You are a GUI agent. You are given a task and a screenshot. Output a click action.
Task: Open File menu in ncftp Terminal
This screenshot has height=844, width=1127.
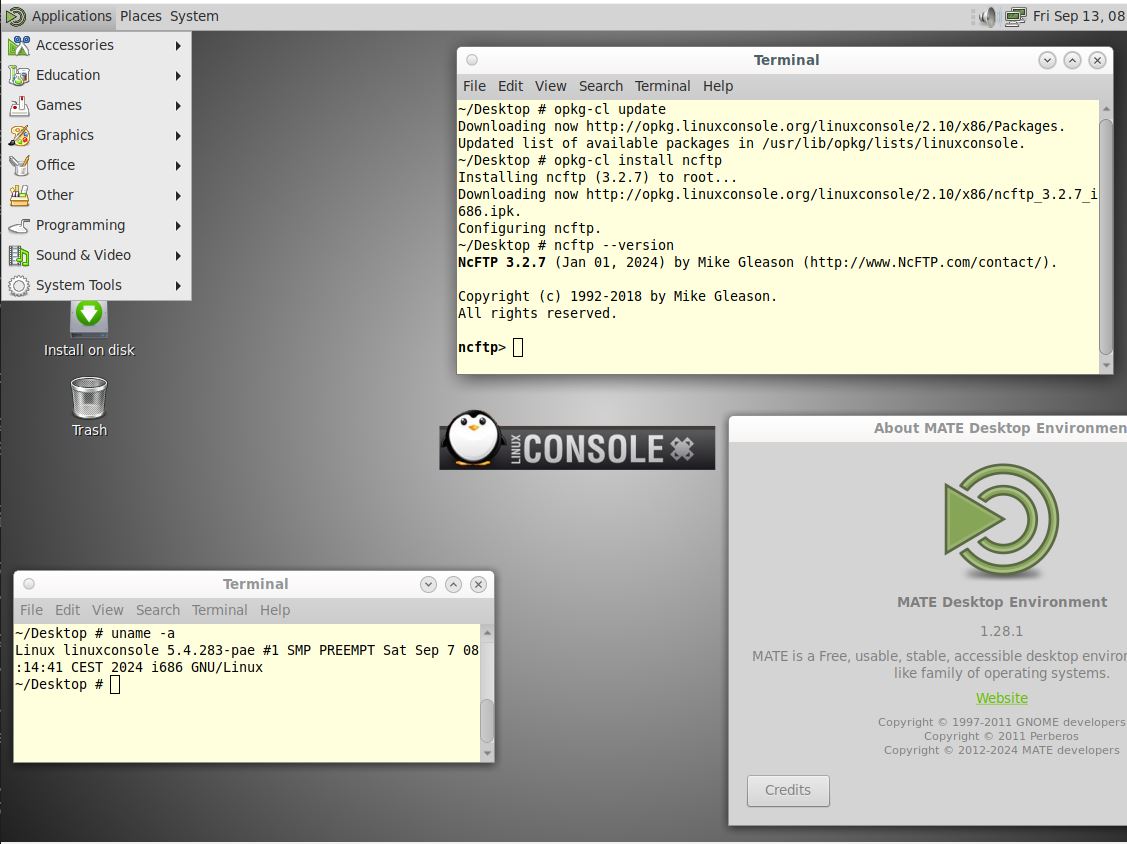click(474, 86)
